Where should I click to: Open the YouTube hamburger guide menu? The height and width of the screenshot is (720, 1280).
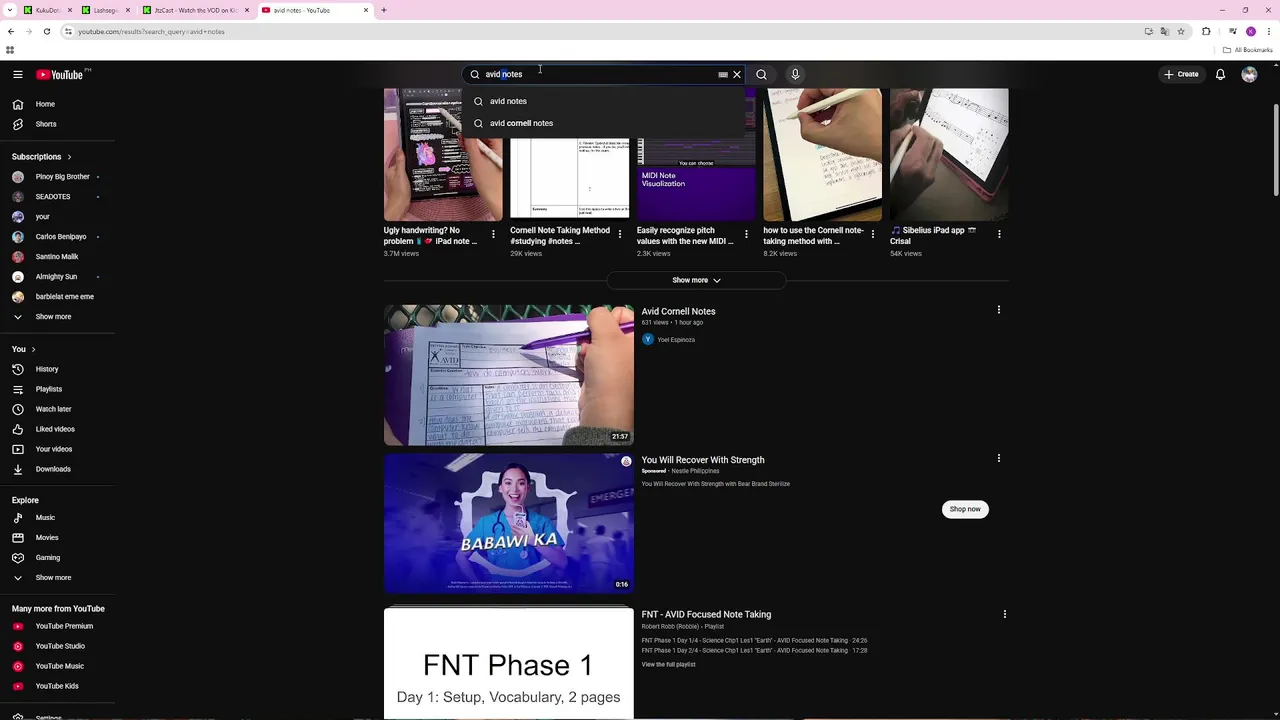pos(18,74)
